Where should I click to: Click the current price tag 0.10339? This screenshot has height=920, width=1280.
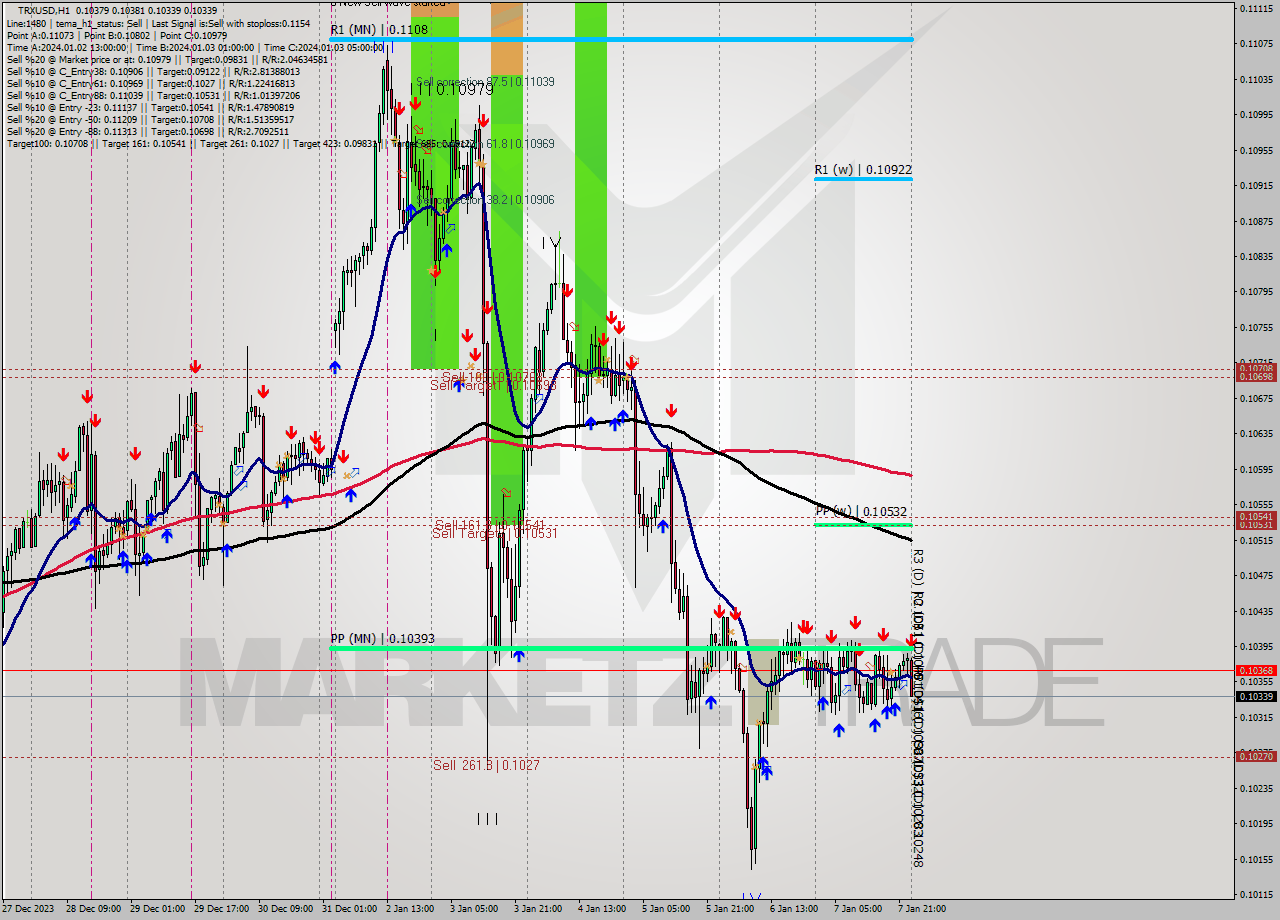tap(1256, 696)
